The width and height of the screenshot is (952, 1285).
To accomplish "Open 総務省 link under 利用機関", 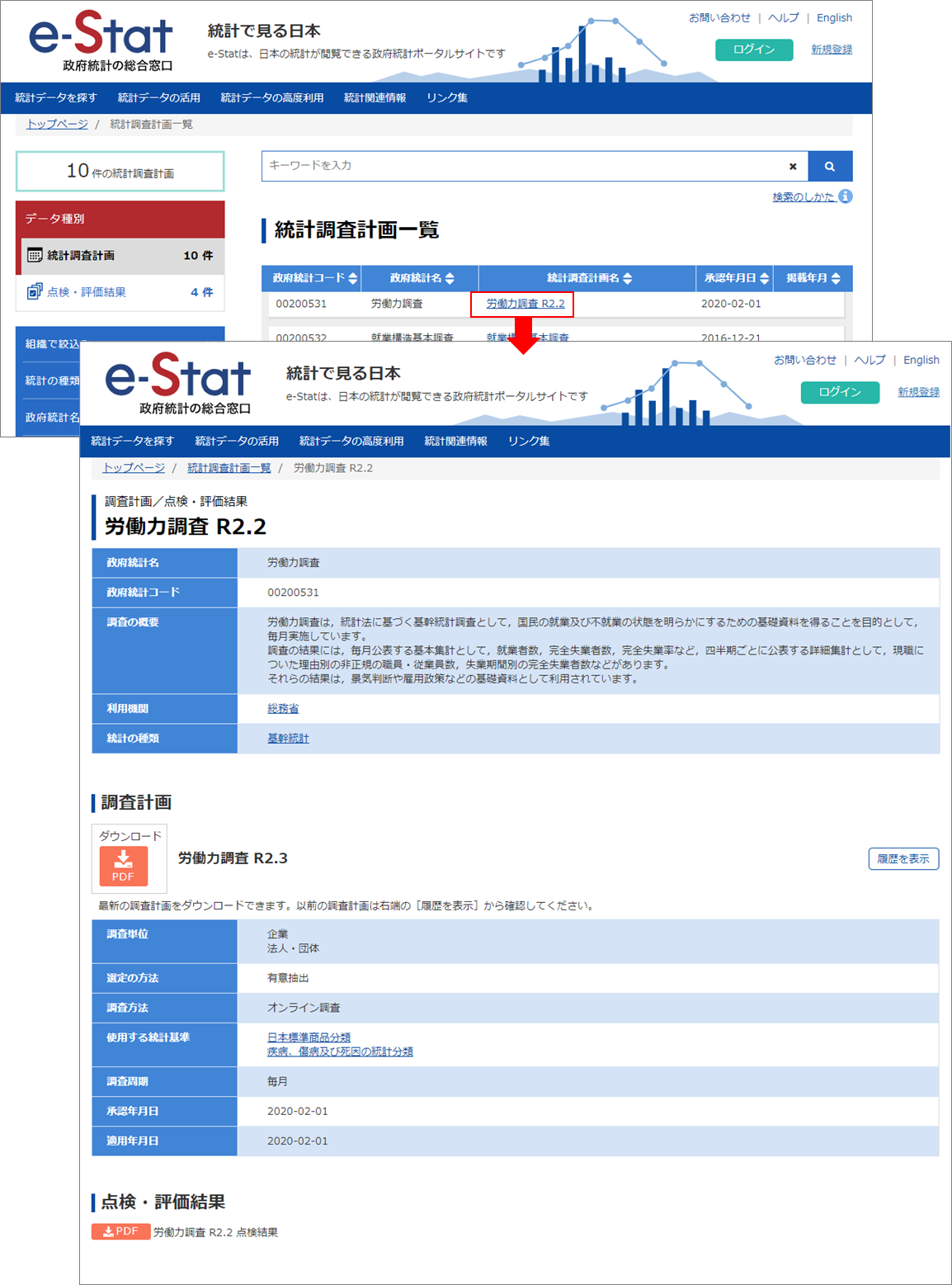I will tap(283, 708).
